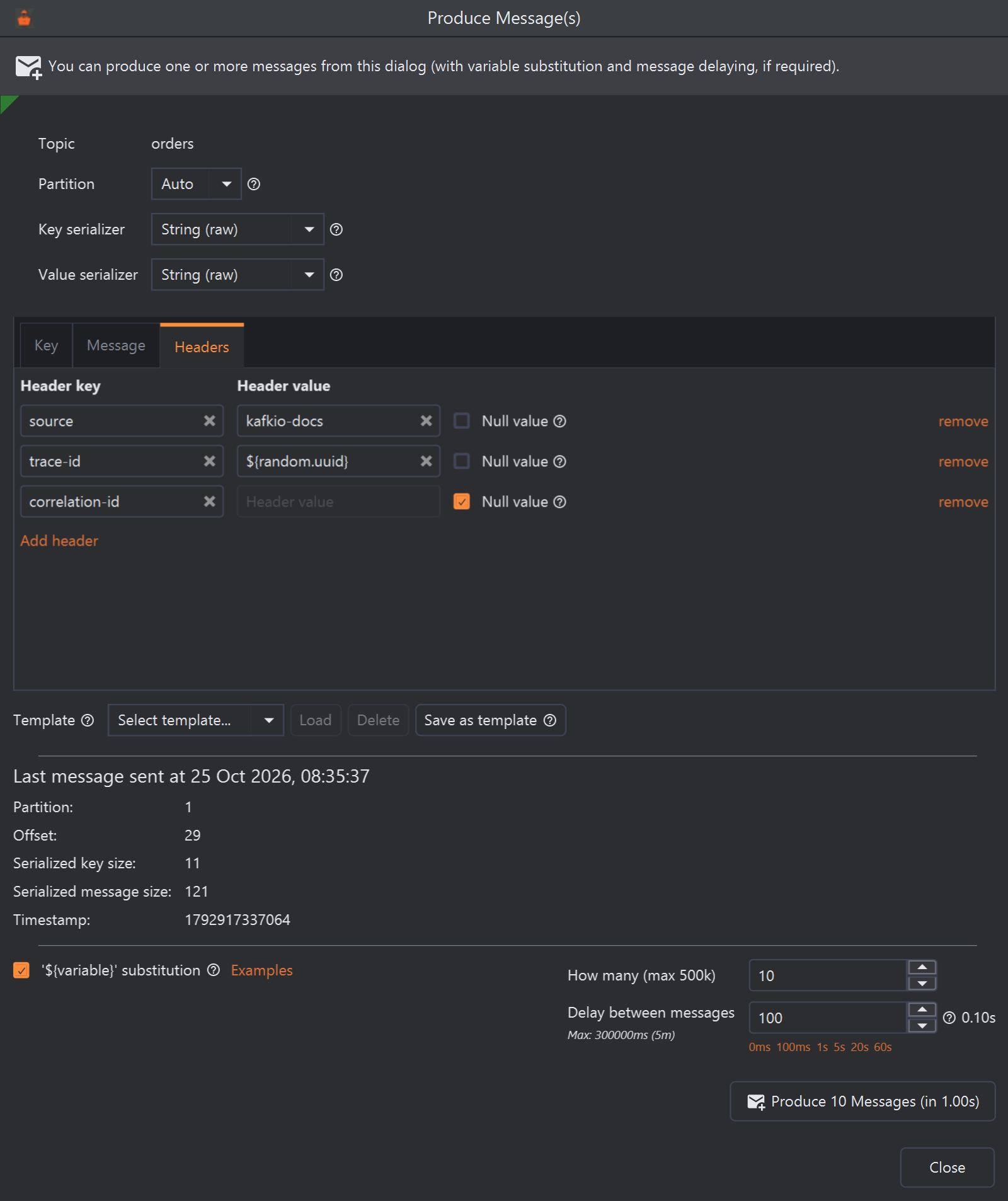This screenshot has width=1008, height=1201.
Task: Click Produce 10 Messages button
Action: click(862, 1101)
